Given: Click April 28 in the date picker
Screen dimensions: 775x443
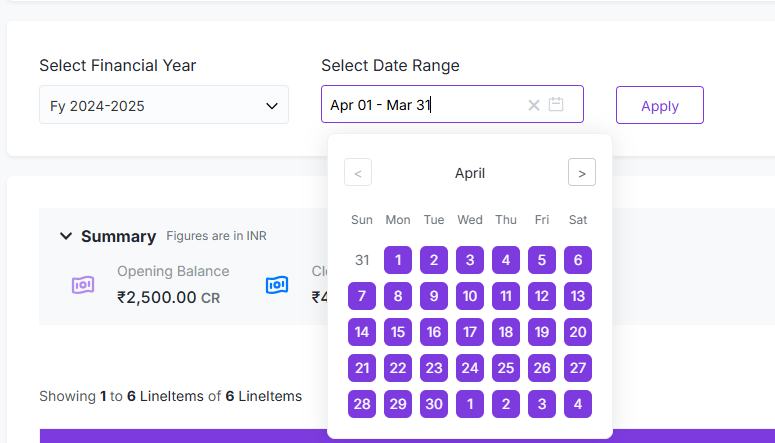Looking at the screenshot, I should click(x=362, y=404).
